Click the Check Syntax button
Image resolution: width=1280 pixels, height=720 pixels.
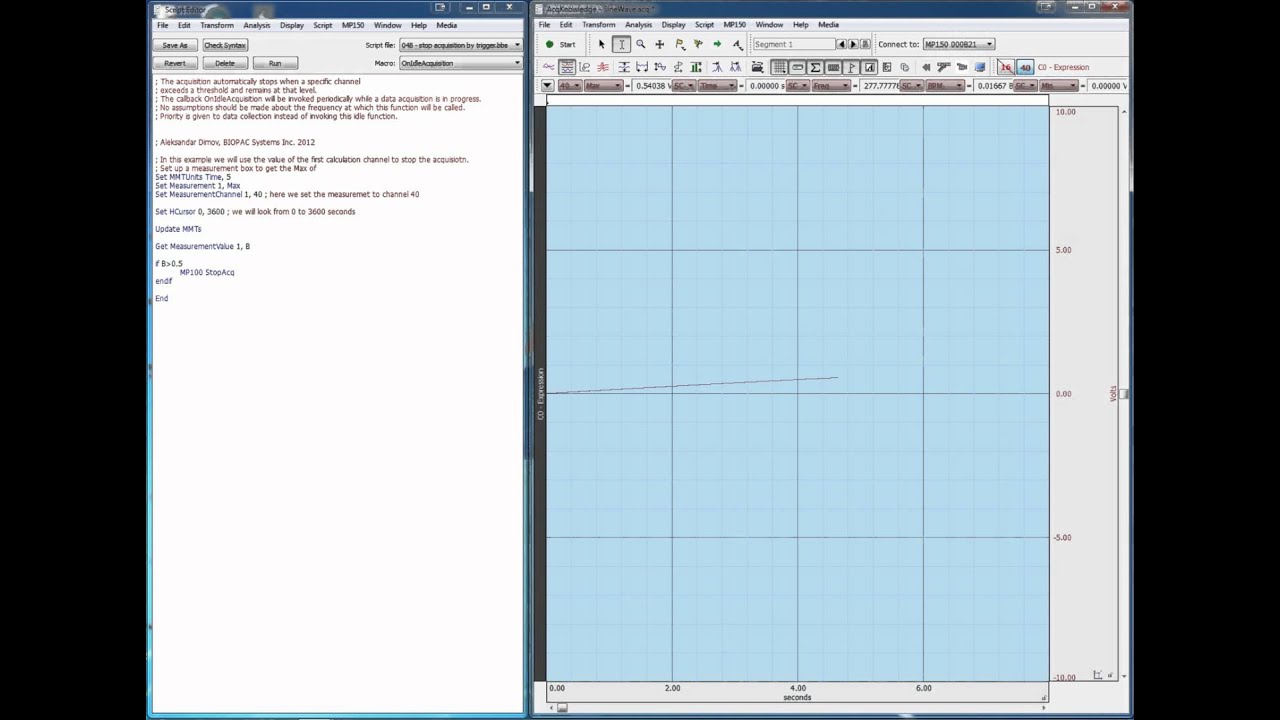(225, 45)
